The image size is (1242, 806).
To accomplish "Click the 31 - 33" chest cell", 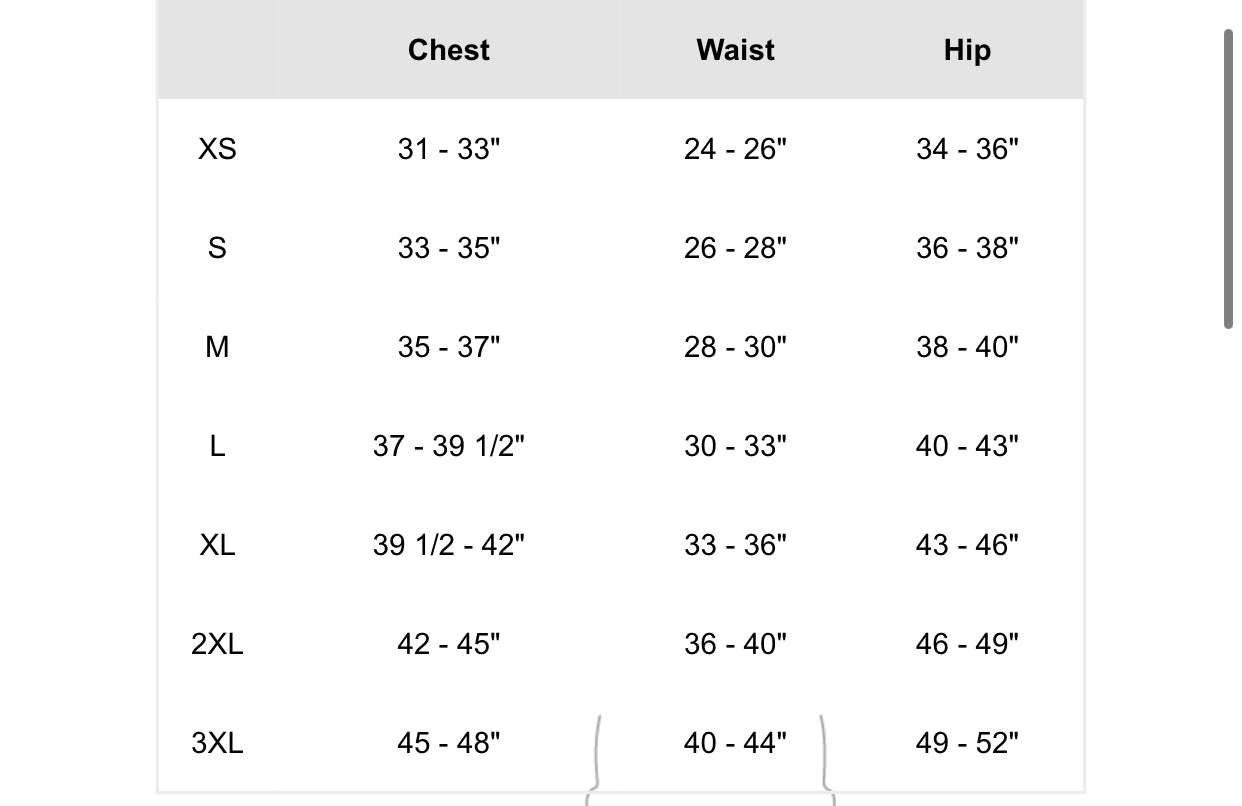I will click(x=449, y=149).
